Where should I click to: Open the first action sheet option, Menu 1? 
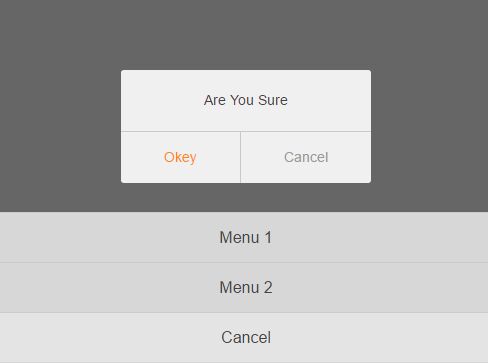pos(244,237)
